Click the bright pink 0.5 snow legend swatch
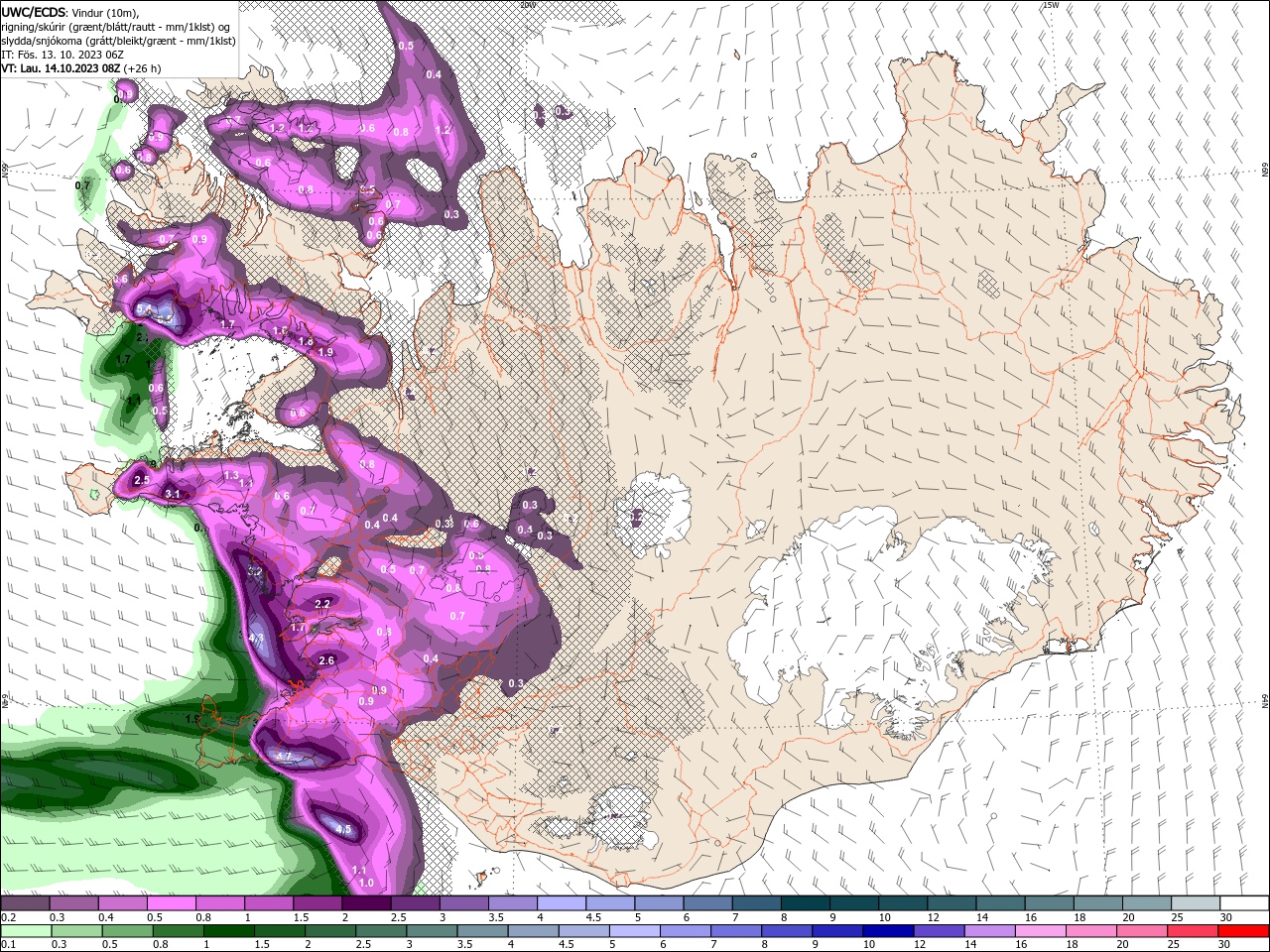 point(171,903)
